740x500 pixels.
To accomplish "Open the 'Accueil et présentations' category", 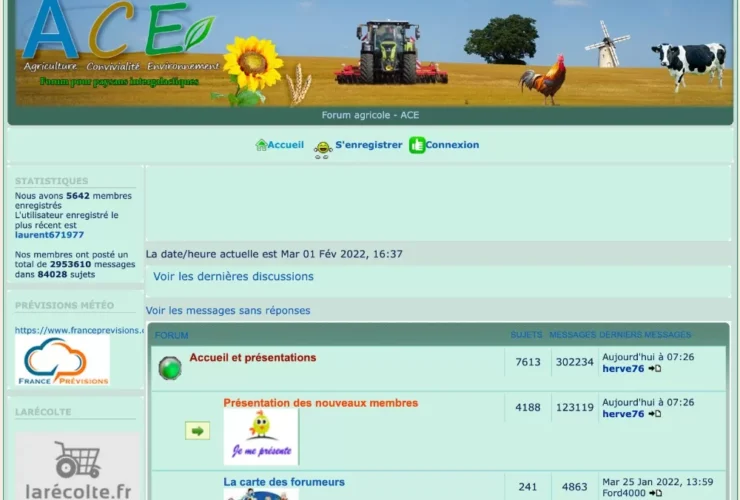I will click(253, 358).
